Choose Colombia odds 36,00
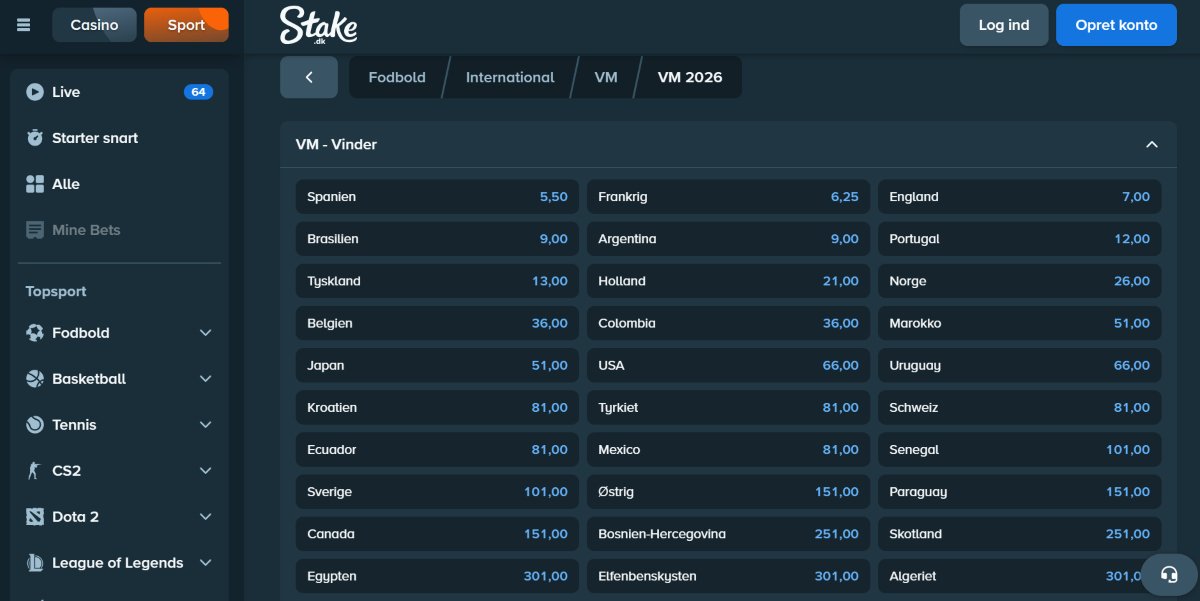The width and height of the screenshot is (1200, 601). tap(729, 323)
